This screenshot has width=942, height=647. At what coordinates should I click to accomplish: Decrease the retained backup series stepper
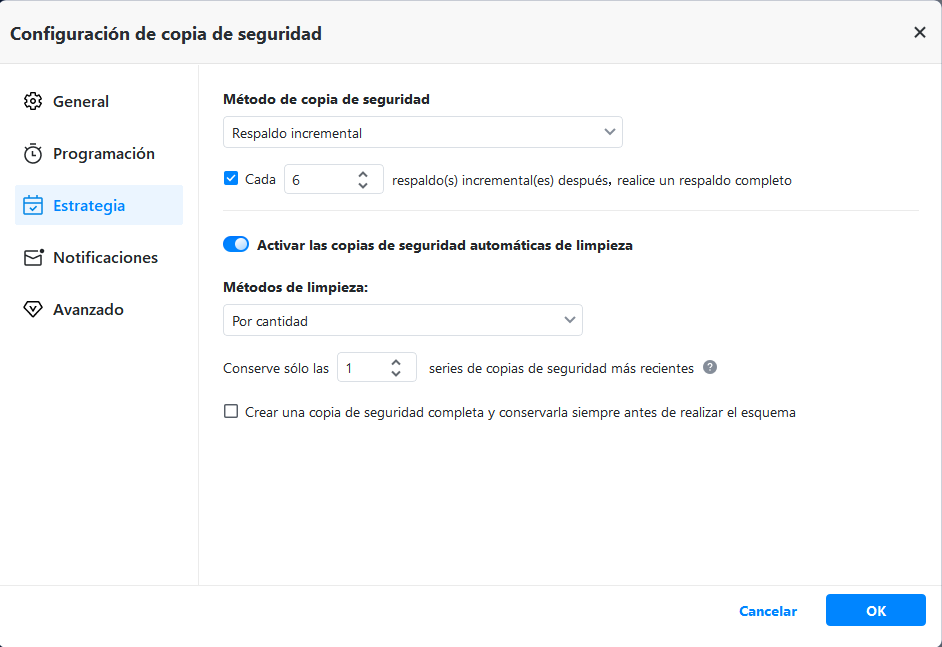tap(396, 374)
